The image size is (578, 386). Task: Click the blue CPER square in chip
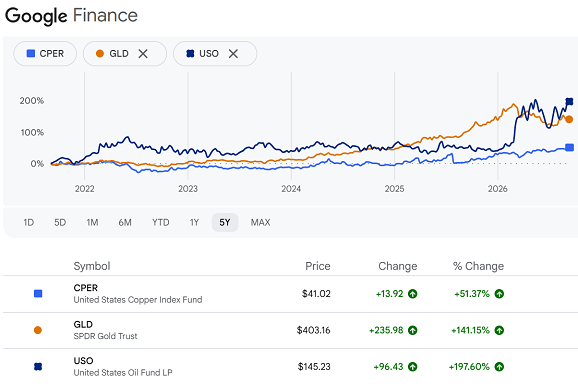(31, 53)
